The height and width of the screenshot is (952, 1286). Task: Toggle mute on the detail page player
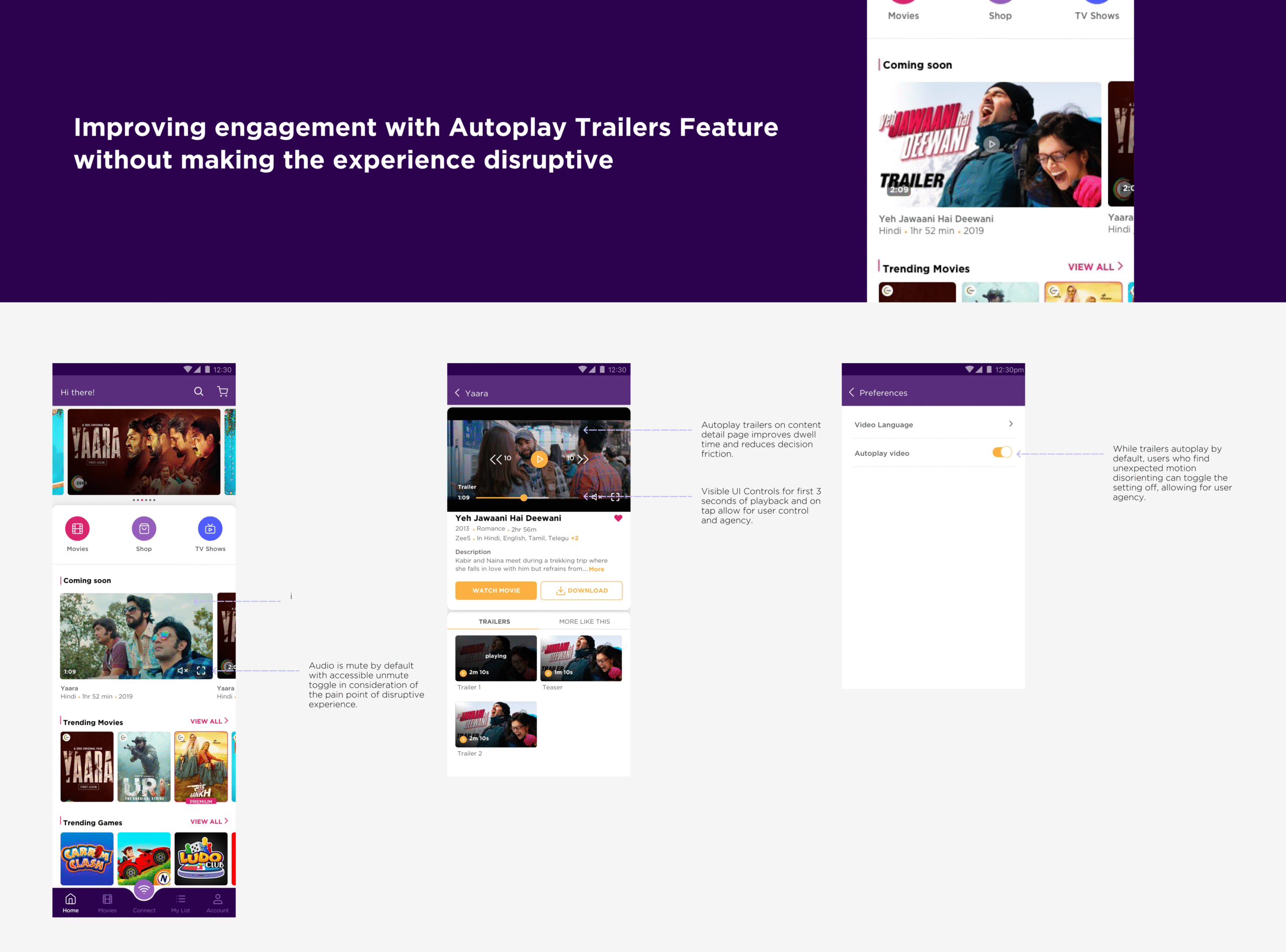pos(596,497)
